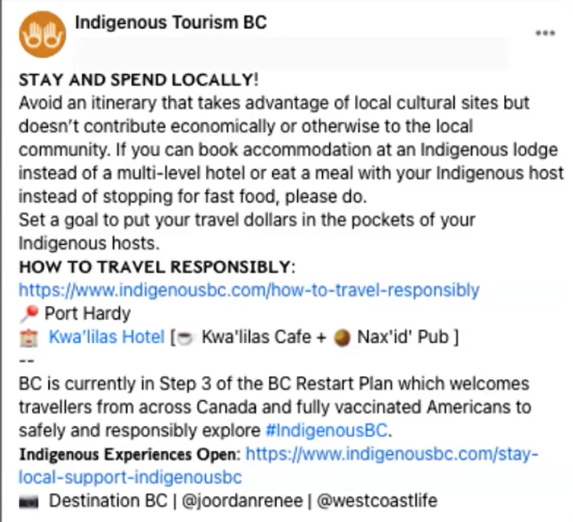Click the Destination BC credit text

108,500
